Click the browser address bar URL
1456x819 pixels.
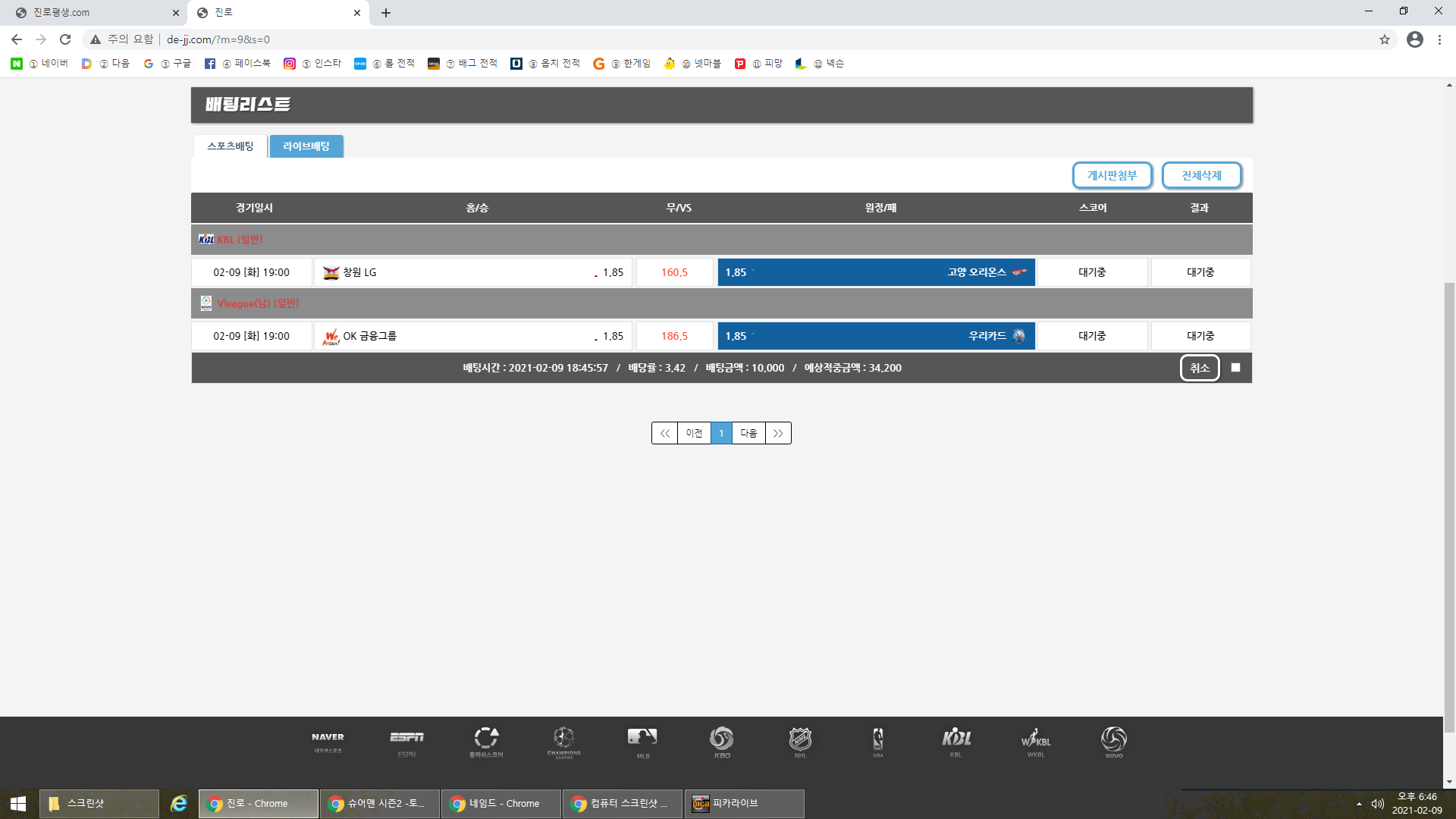tap(218, 39)
